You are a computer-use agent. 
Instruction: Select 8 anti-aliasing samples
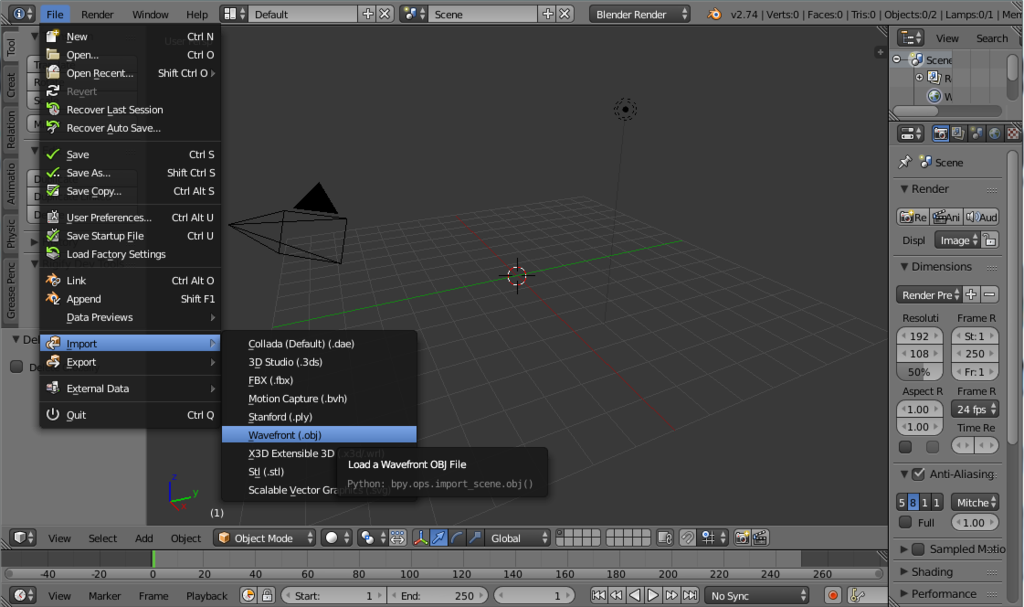click(x=913, y=502)
